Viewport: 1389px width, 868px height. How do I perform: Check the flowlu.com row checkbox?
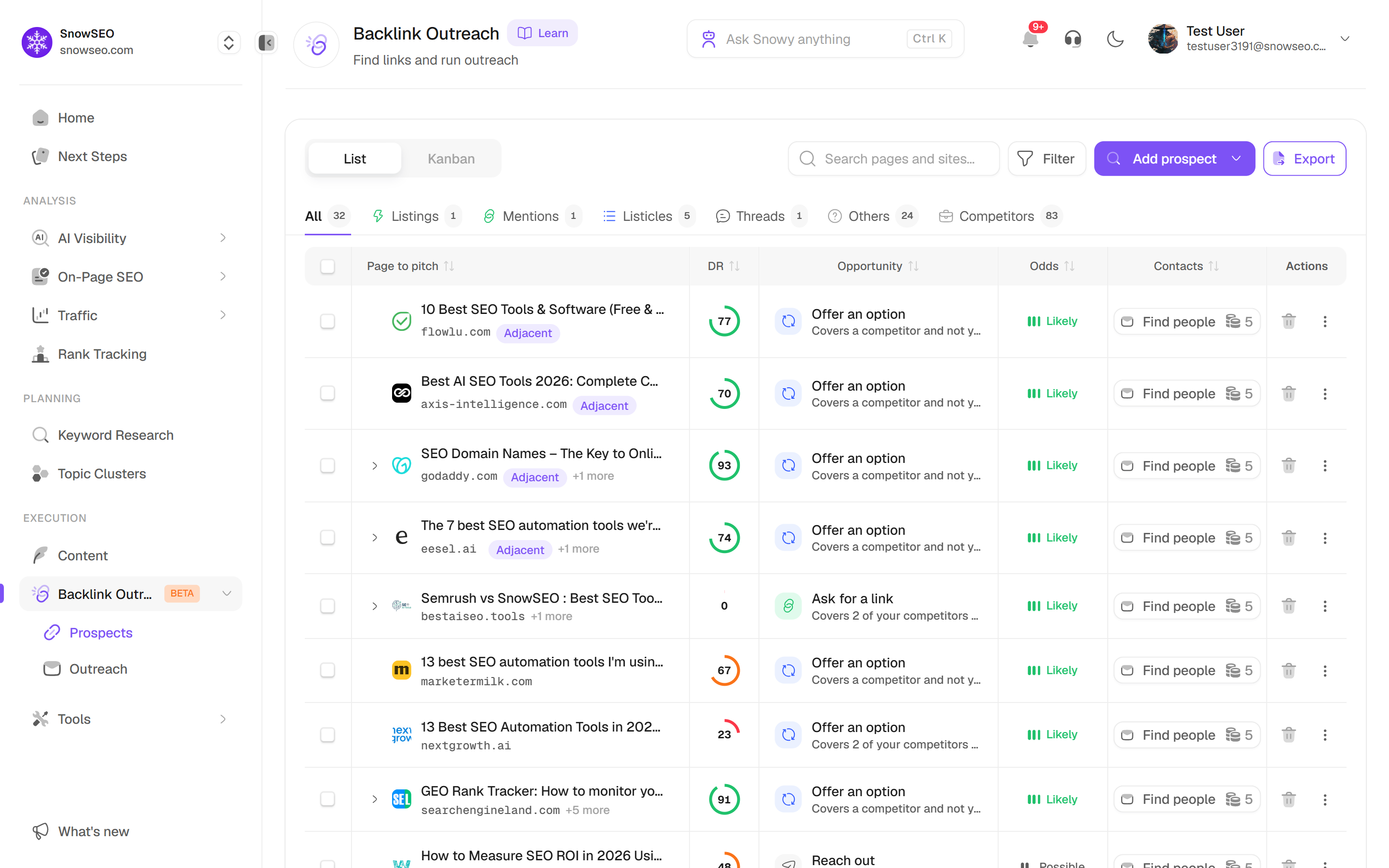tap(327, 322)
